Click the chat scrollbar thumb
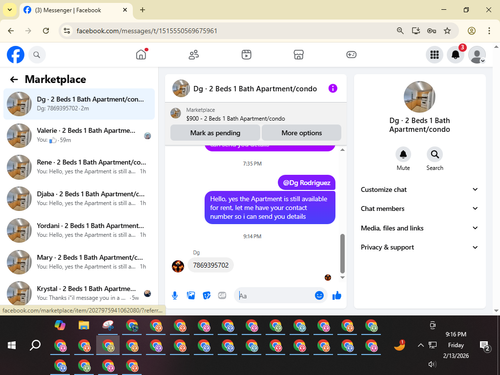 point(342,253)
